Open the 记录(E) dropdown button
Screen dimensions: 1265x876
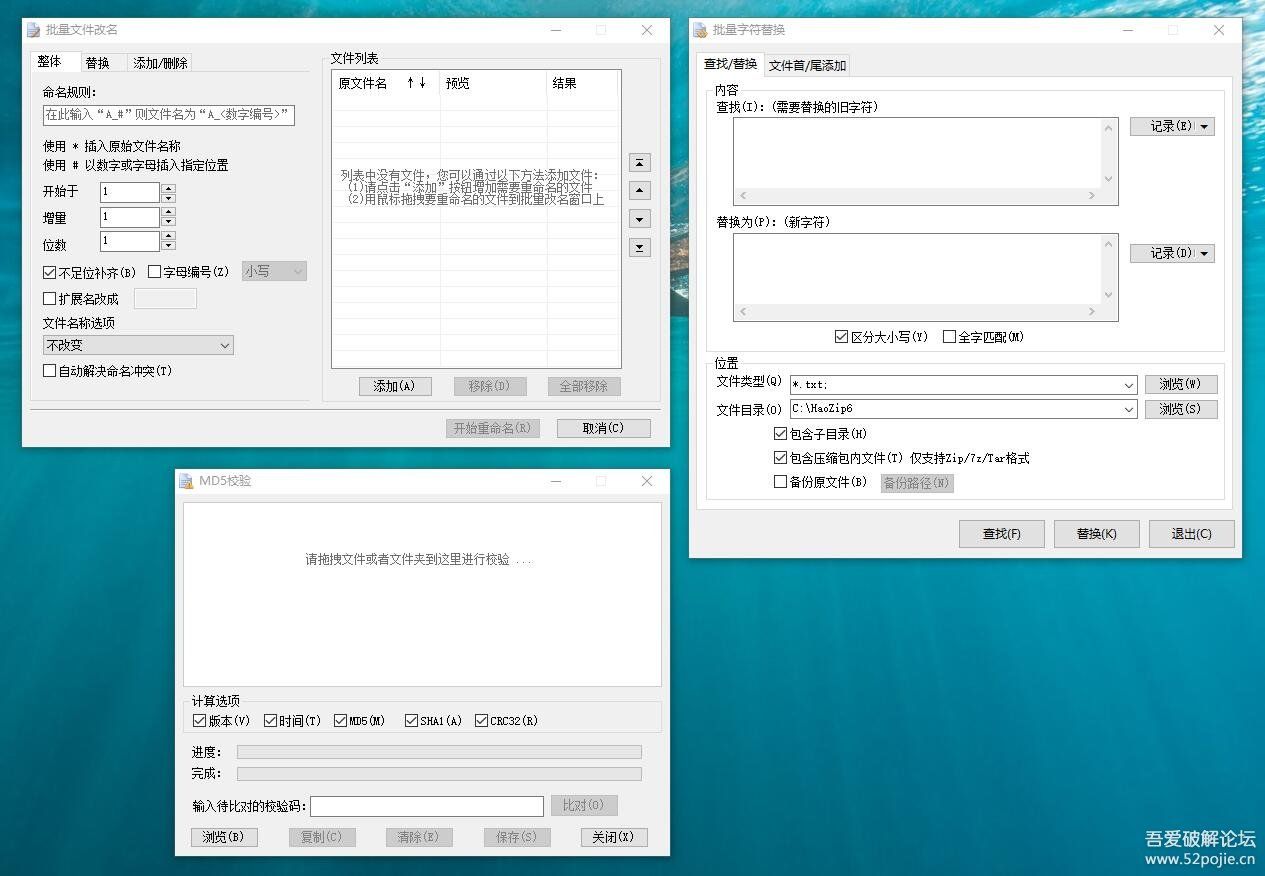1172,127
